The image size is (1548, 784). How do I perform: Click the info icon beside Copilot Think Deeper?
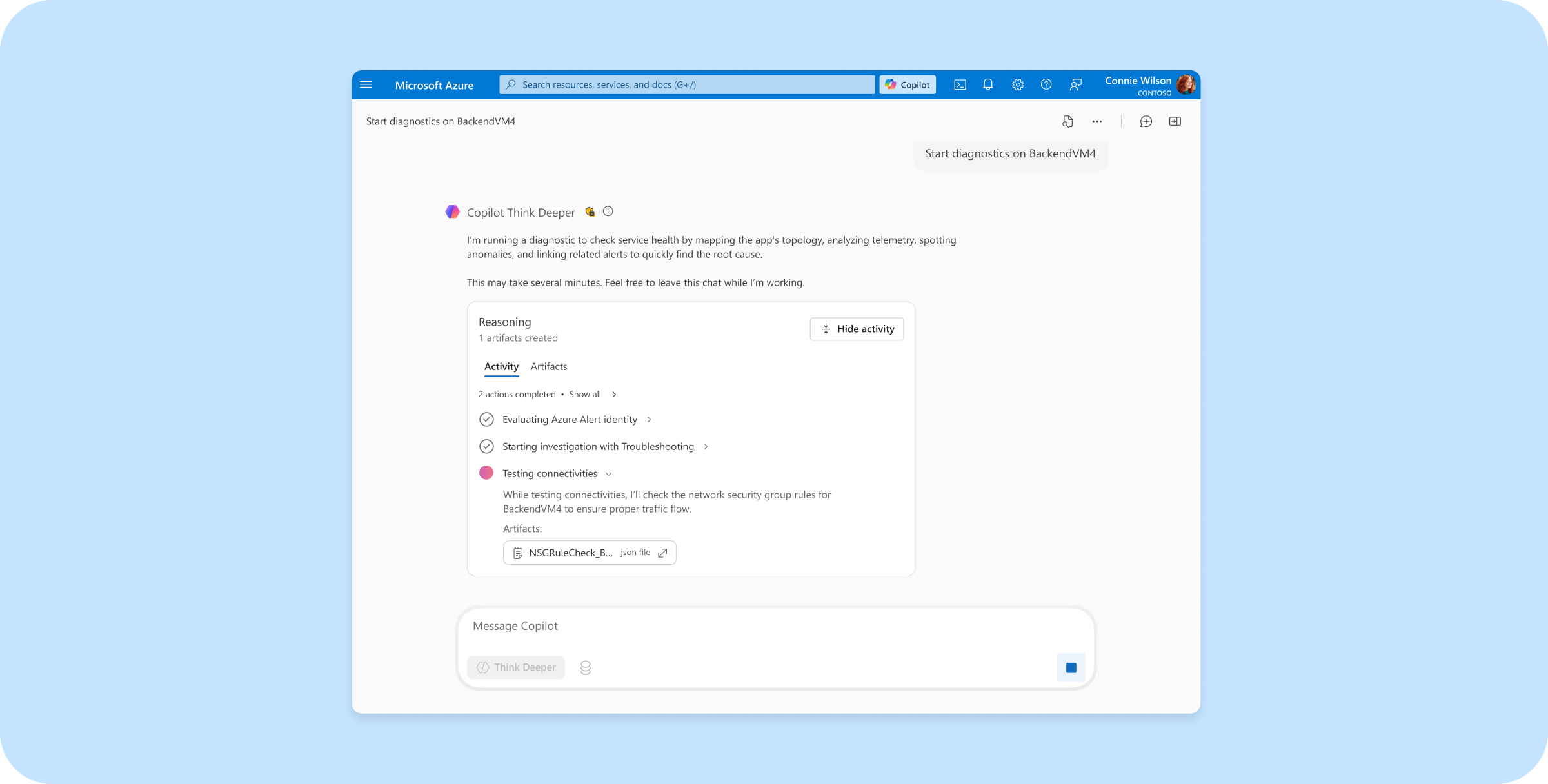click(x=608, y=211)
